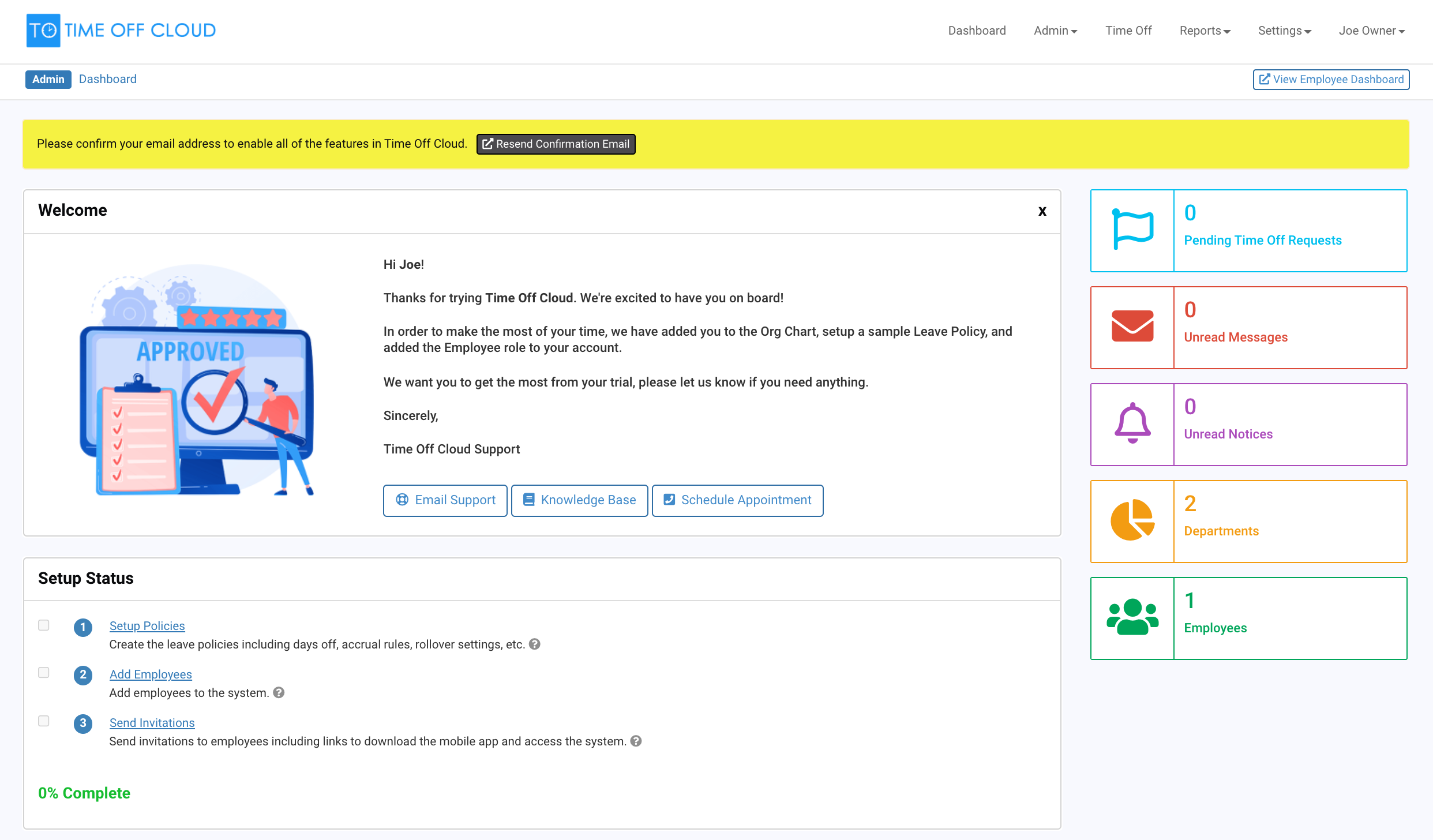This screenshot has width=1433, height=840.
Task: Check the Add Employees checkbox
Action: coord(43,672)
